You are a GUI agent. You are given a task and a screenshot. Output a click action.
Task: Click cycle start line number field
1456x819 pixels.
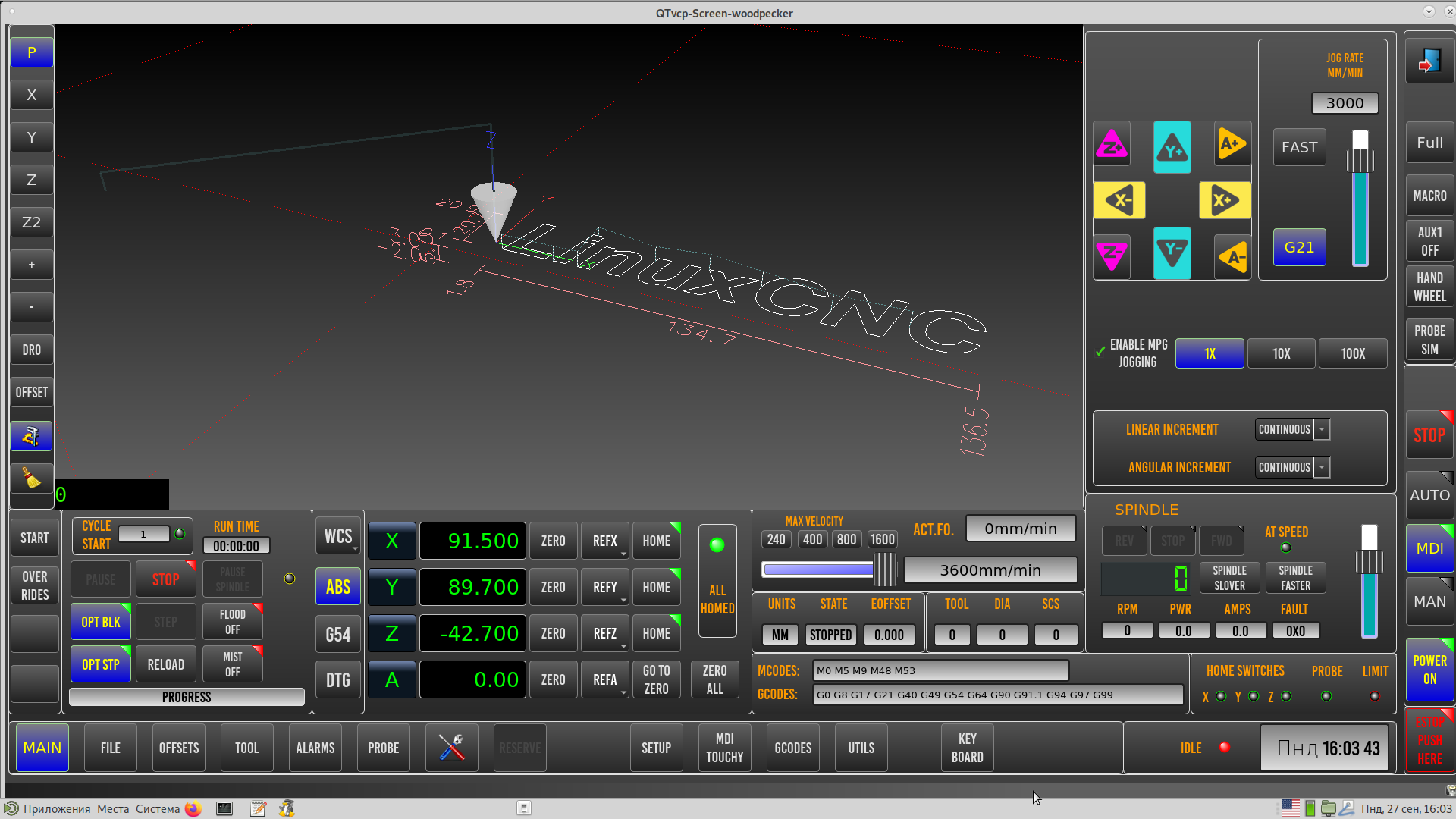144,534
